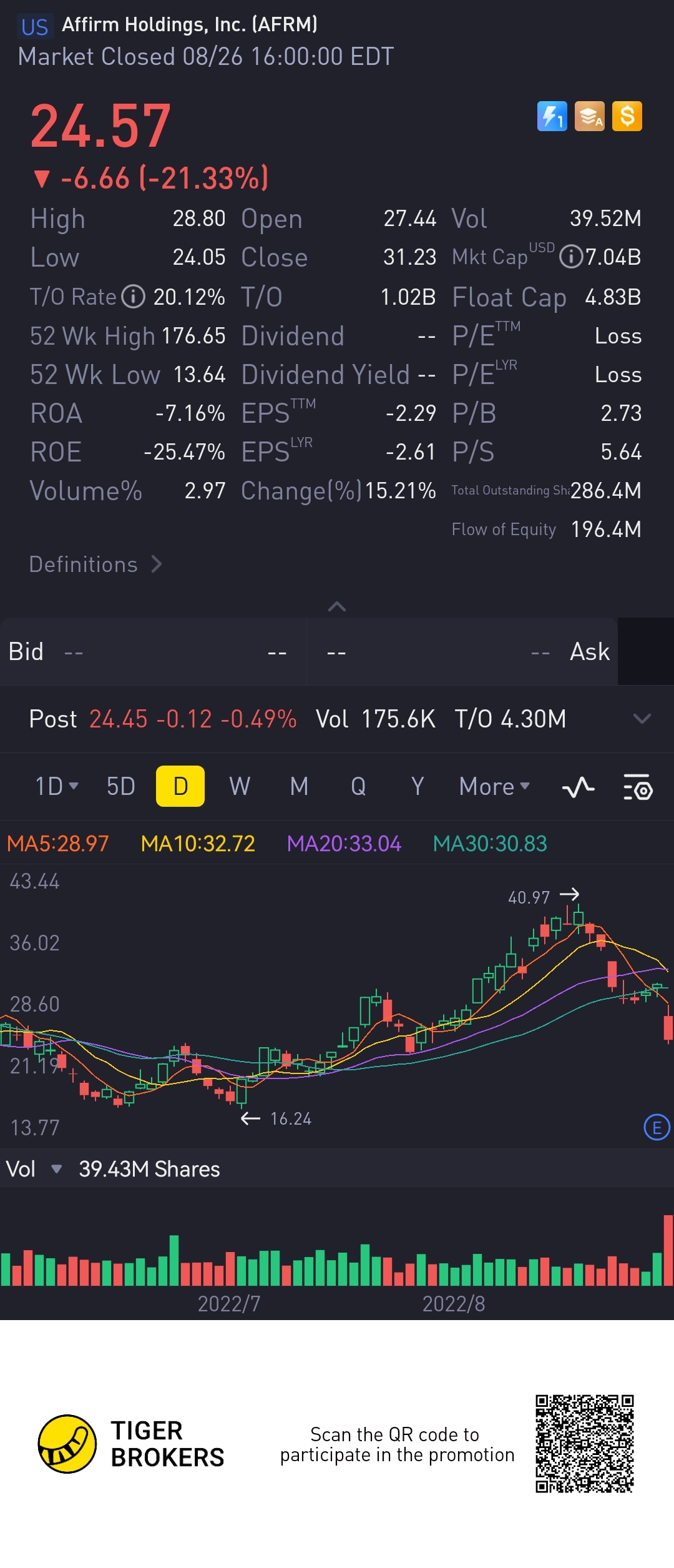Tap the MA20:33.04 indicator label

click(x=344, y=844)
